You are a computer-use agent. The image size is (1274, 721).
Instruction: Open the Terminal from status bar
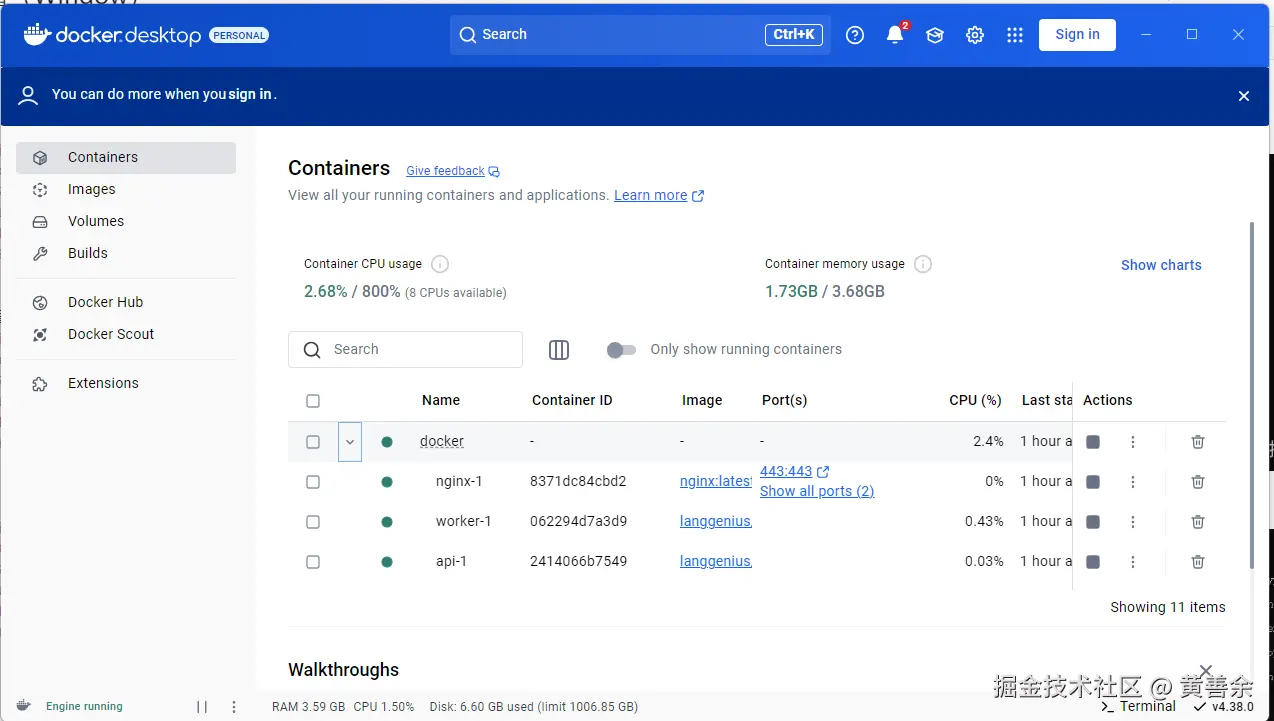[1138, 707]
